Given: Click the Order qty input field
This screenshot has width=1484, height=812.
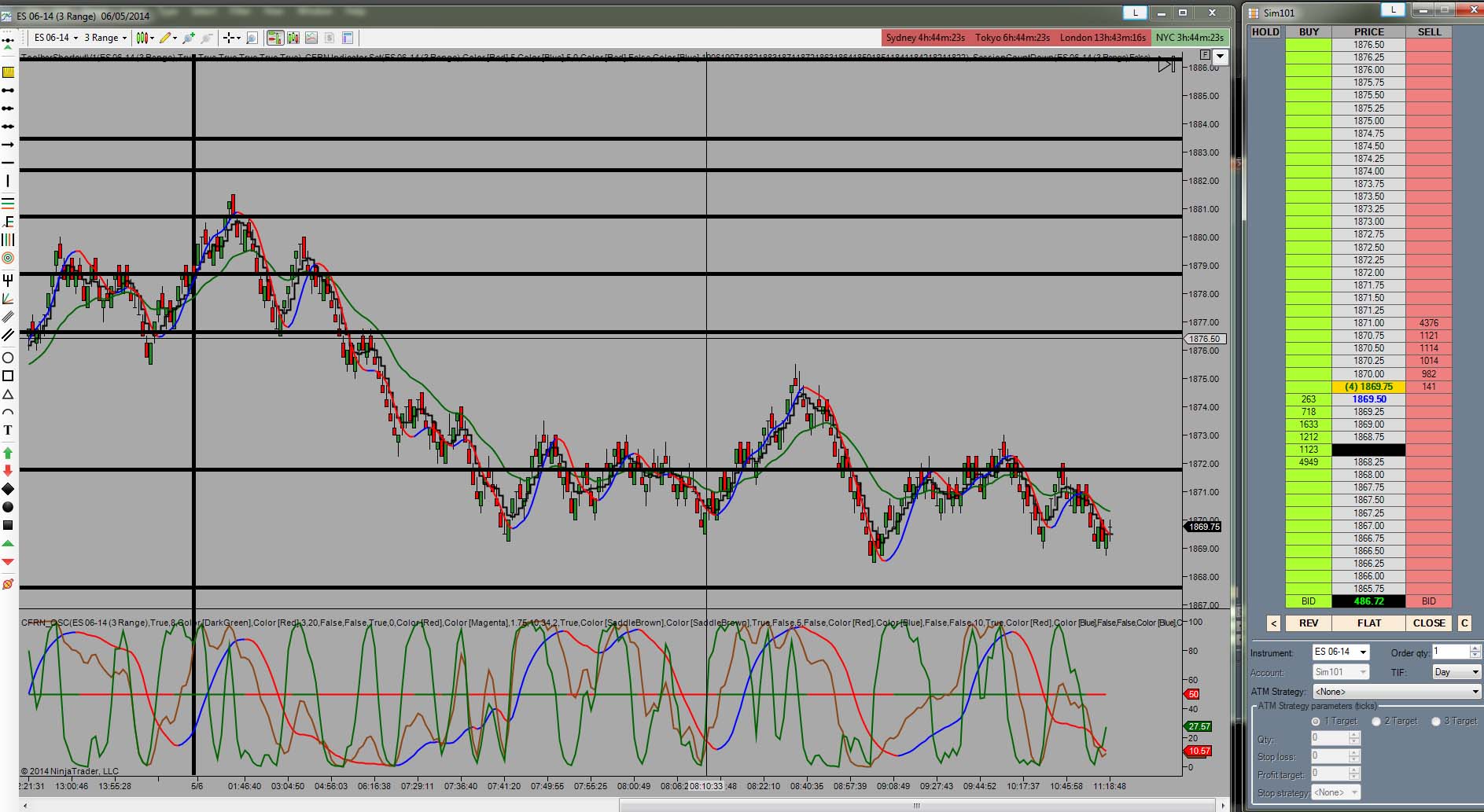Looking at the screenshot, I should click(x=1450, y=652).
